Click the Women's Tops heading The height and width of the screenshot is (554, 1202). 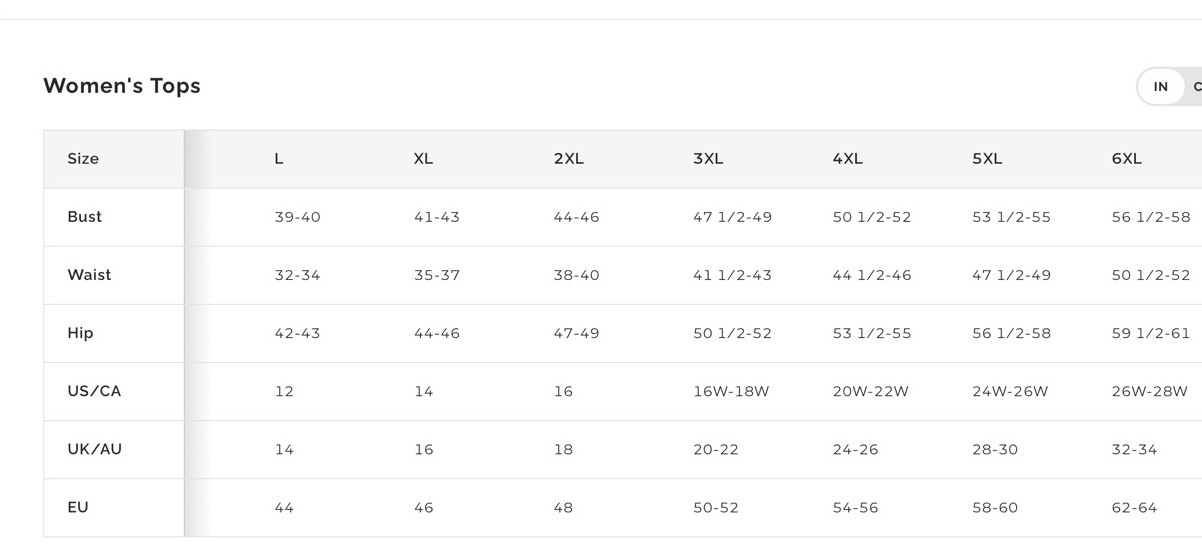coord(122,86)
